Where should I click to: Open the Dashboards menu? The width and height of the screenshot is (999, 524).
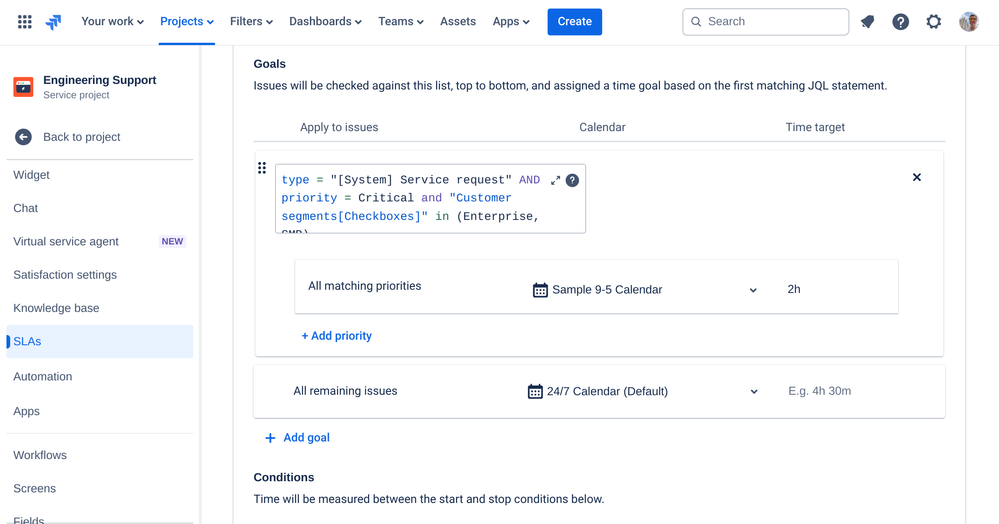pyautogui.click(x=325, y=22)
